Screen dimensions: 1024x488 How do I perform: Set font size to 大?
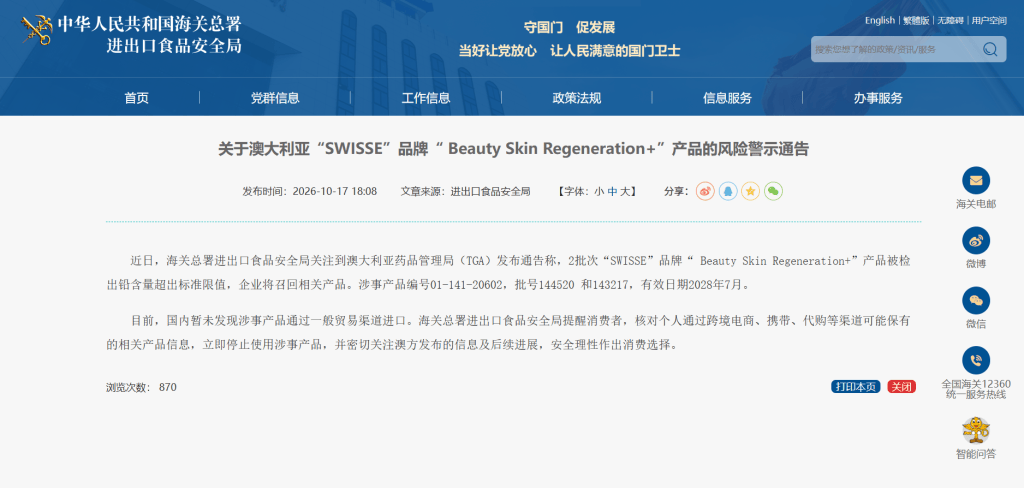625,191
